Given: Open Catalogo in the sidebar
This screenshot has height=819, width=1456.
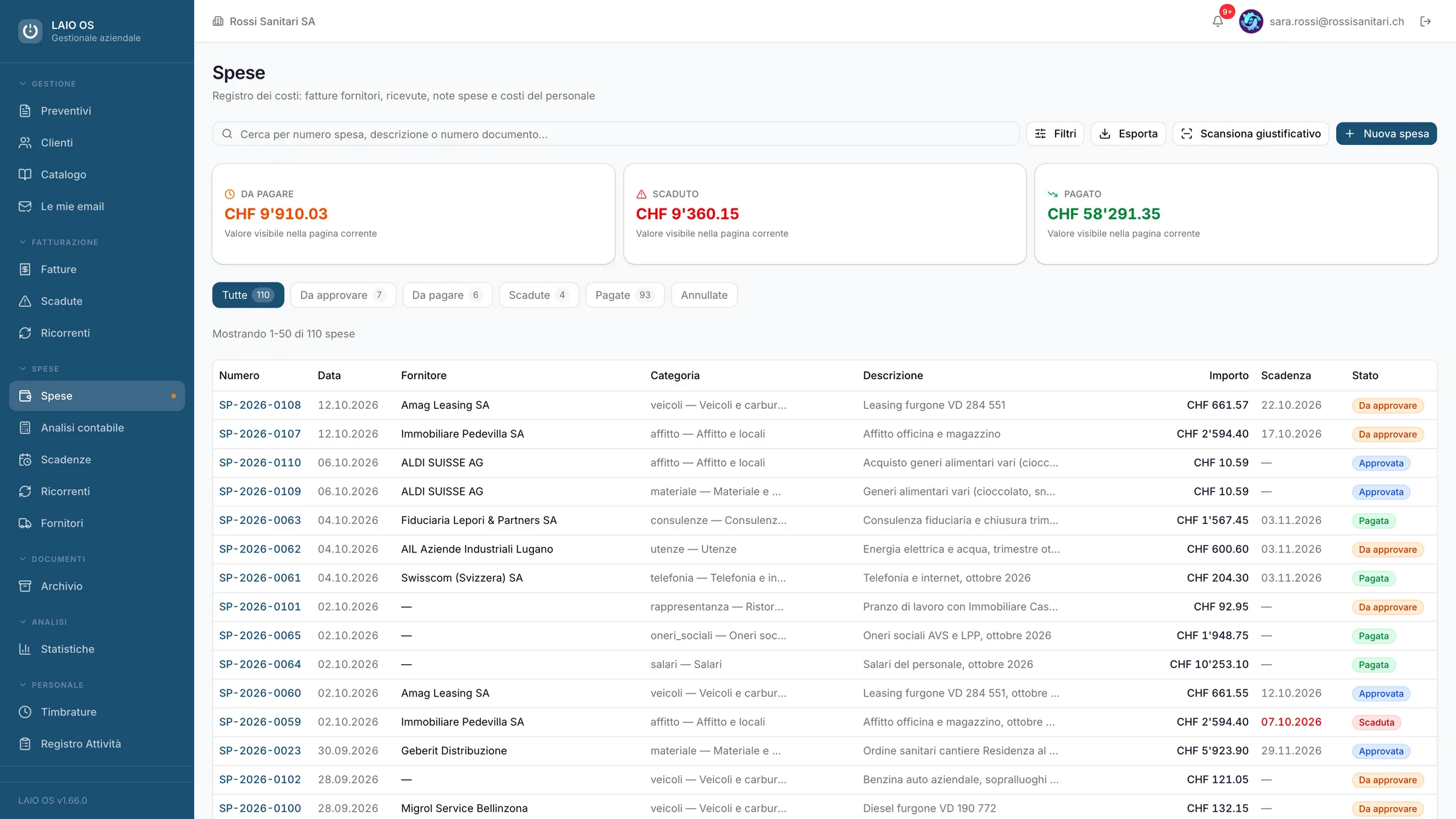Looking at the screenshot, I should pos(97,174).
